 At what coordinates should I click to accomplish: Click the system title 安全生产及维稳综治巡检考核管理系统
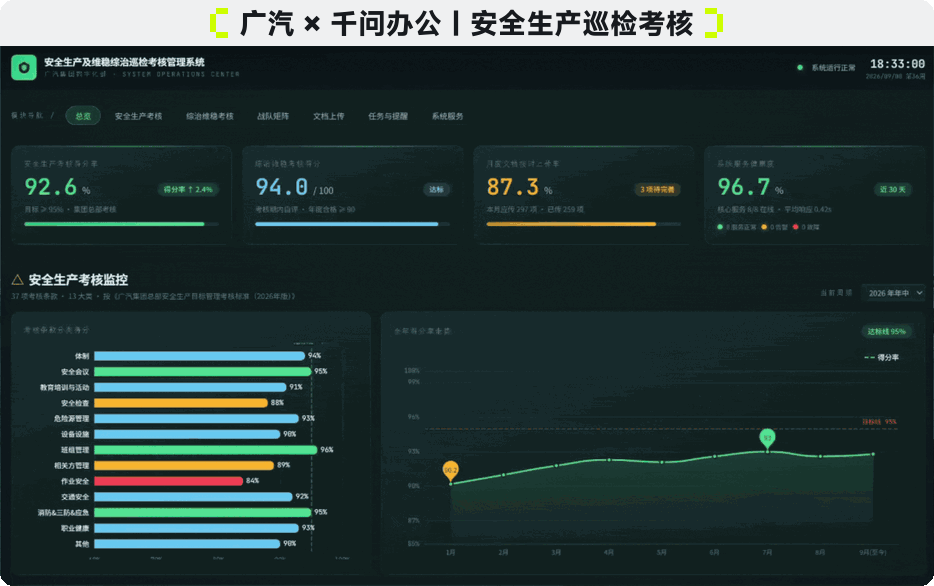coord(124,62)
